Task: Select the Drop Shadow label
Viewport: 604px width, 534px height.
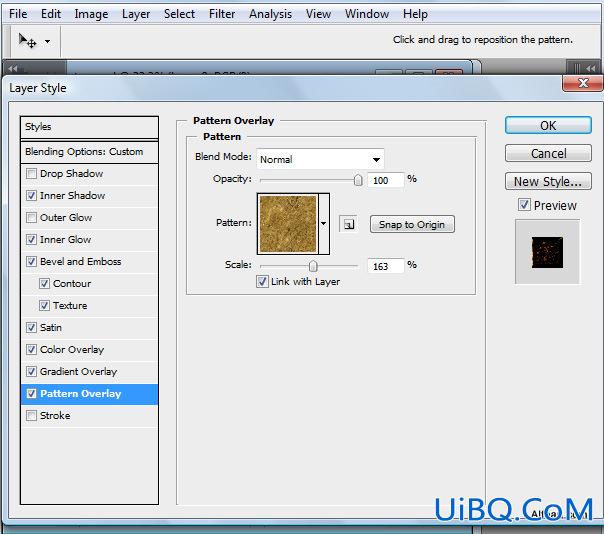Action: [x=72, y=174]
